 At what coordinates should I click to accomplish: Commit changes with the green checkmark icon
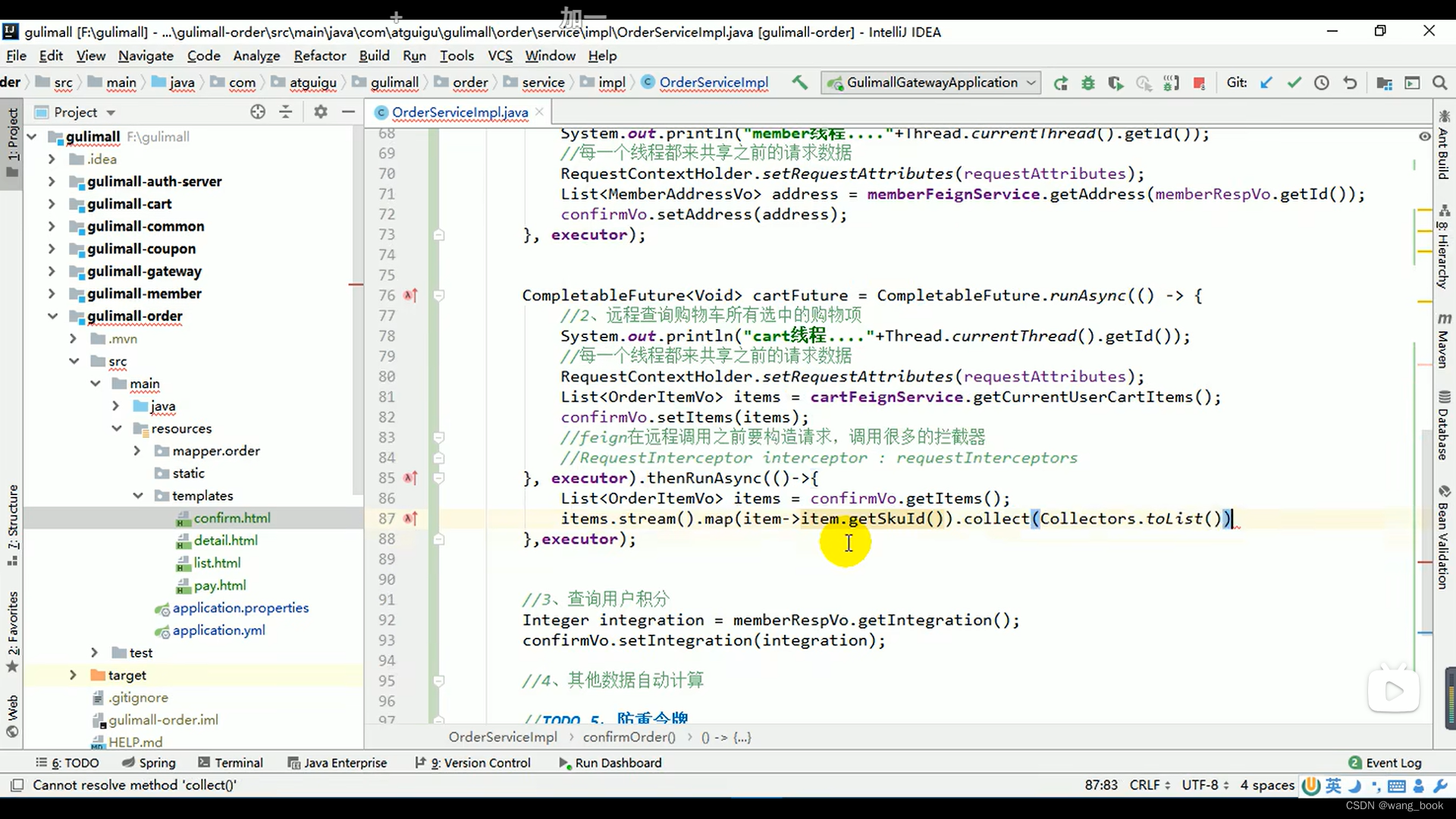point(1294,83)
